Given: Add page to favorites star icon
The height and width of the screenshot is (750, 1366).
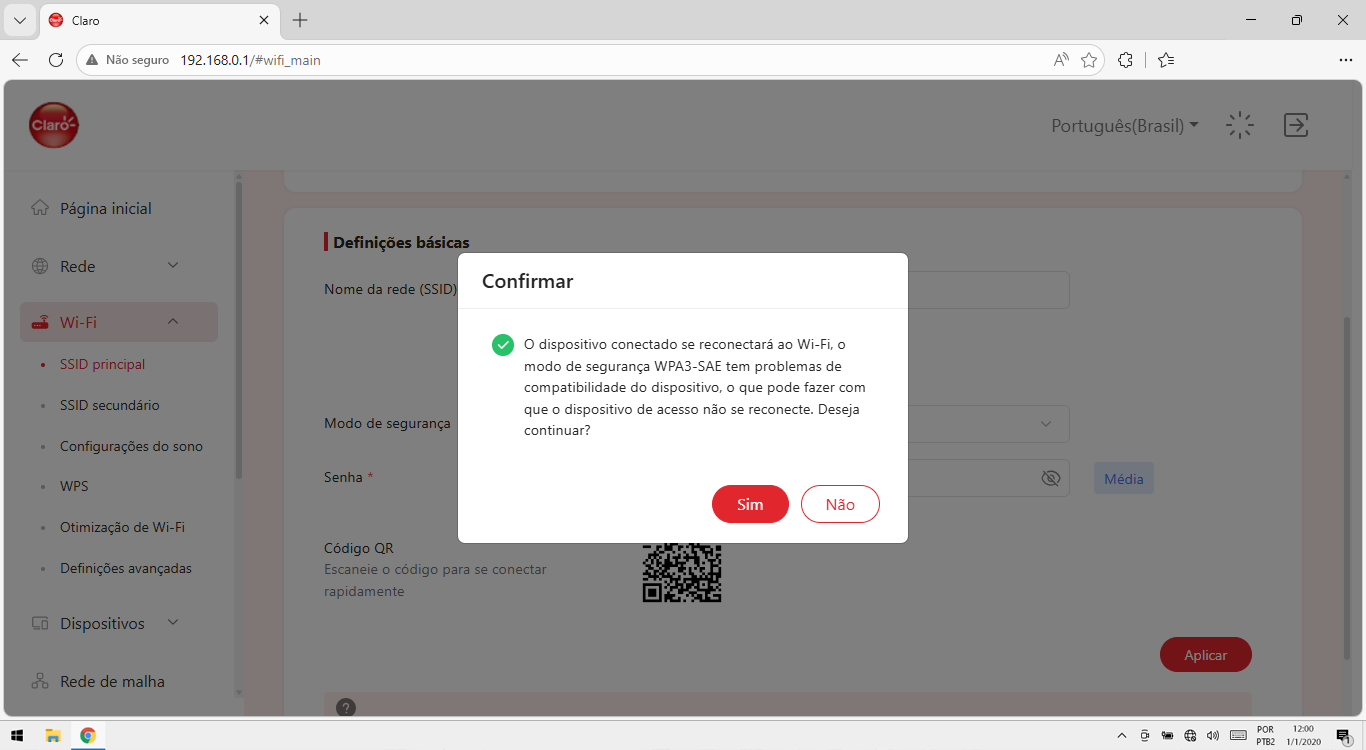Looking at the screenshot, I should (x=1089, y=60).
